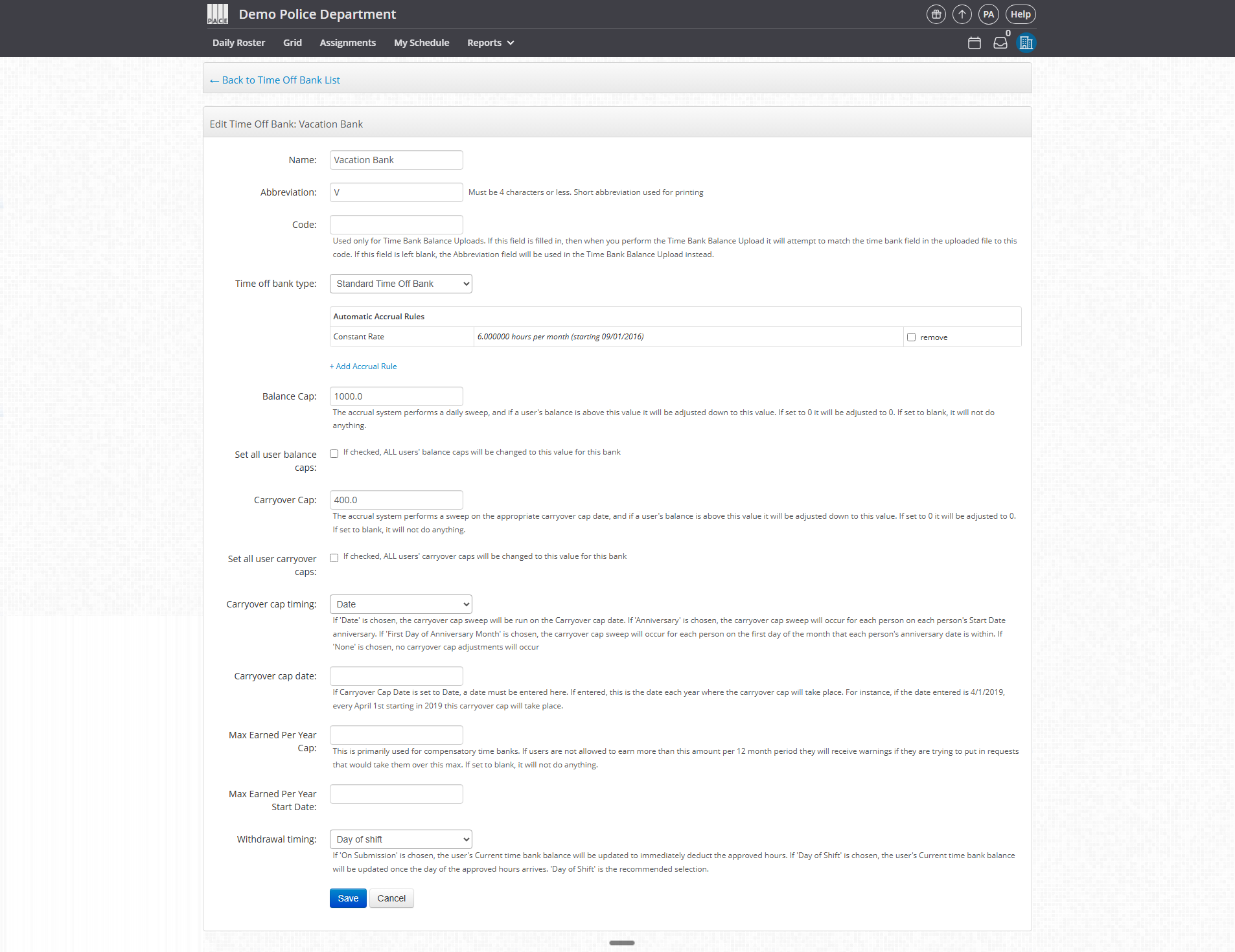The height and width of the screenshot is (952, 1235).
Task: Open the inbox tray icon
Action: pos(1000,43)
